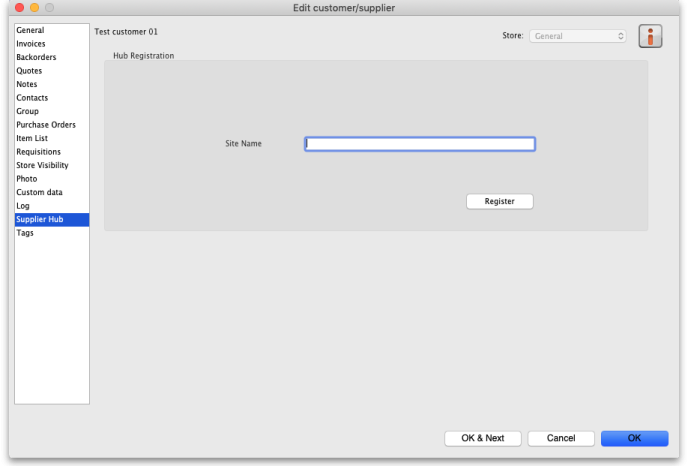This screenshot has width=688, height=466.
Task: Select General in the sidebar
Action: pyautogui.click(x=30, y=31)
